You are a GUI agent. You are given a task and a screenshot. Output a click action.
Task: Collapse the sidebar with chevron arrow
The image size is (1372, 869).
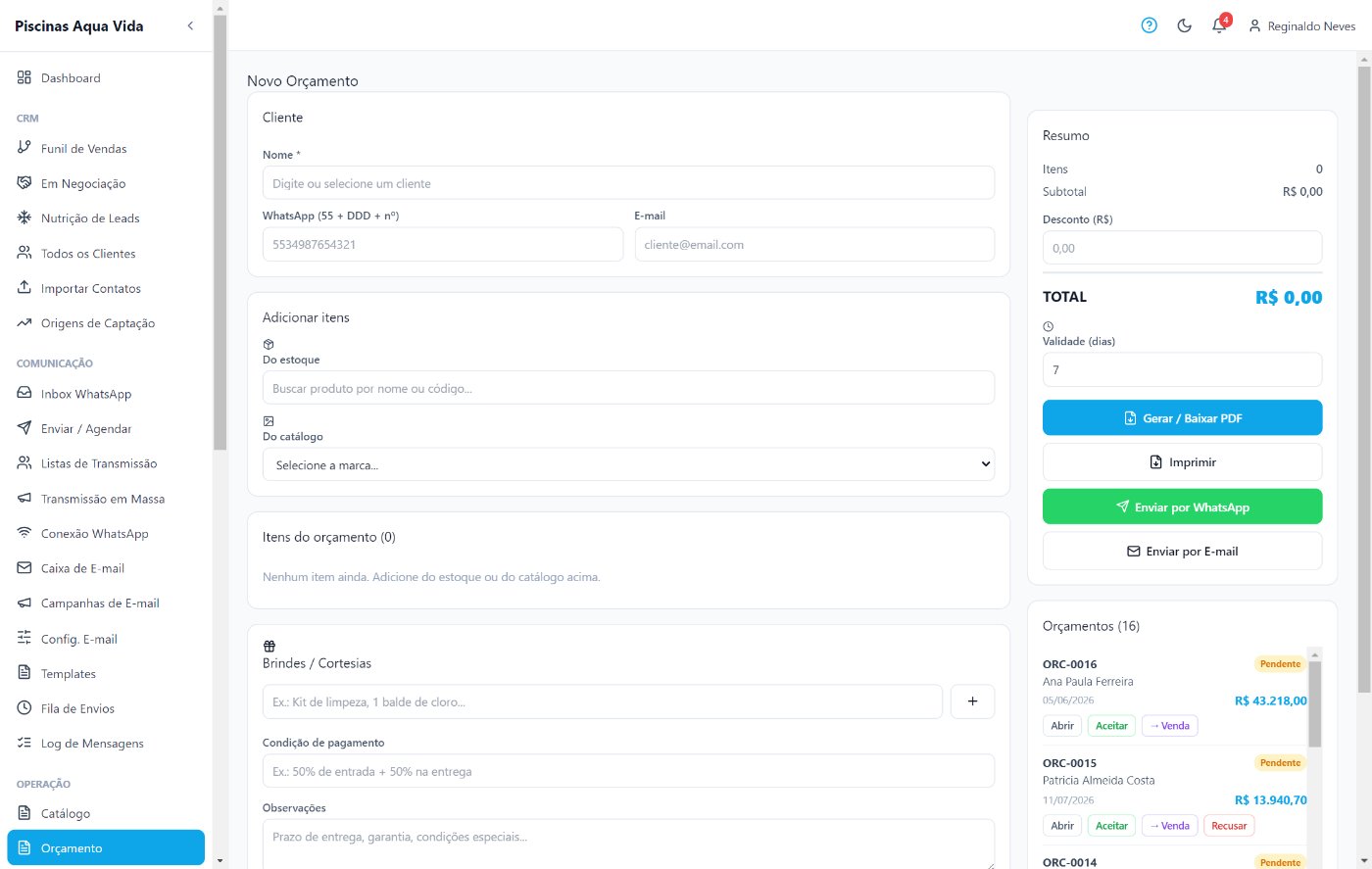(x=190, y=25)
